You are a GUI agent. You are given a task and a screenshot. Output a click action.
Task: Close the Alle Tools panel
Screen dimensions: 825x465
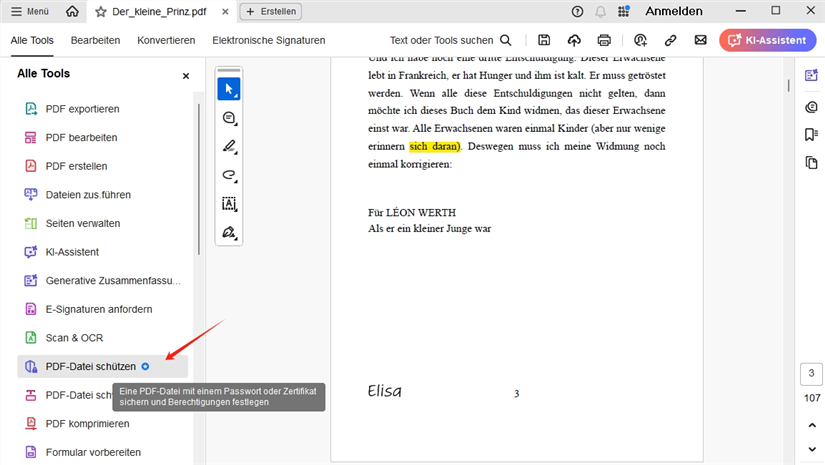(186, 76)
